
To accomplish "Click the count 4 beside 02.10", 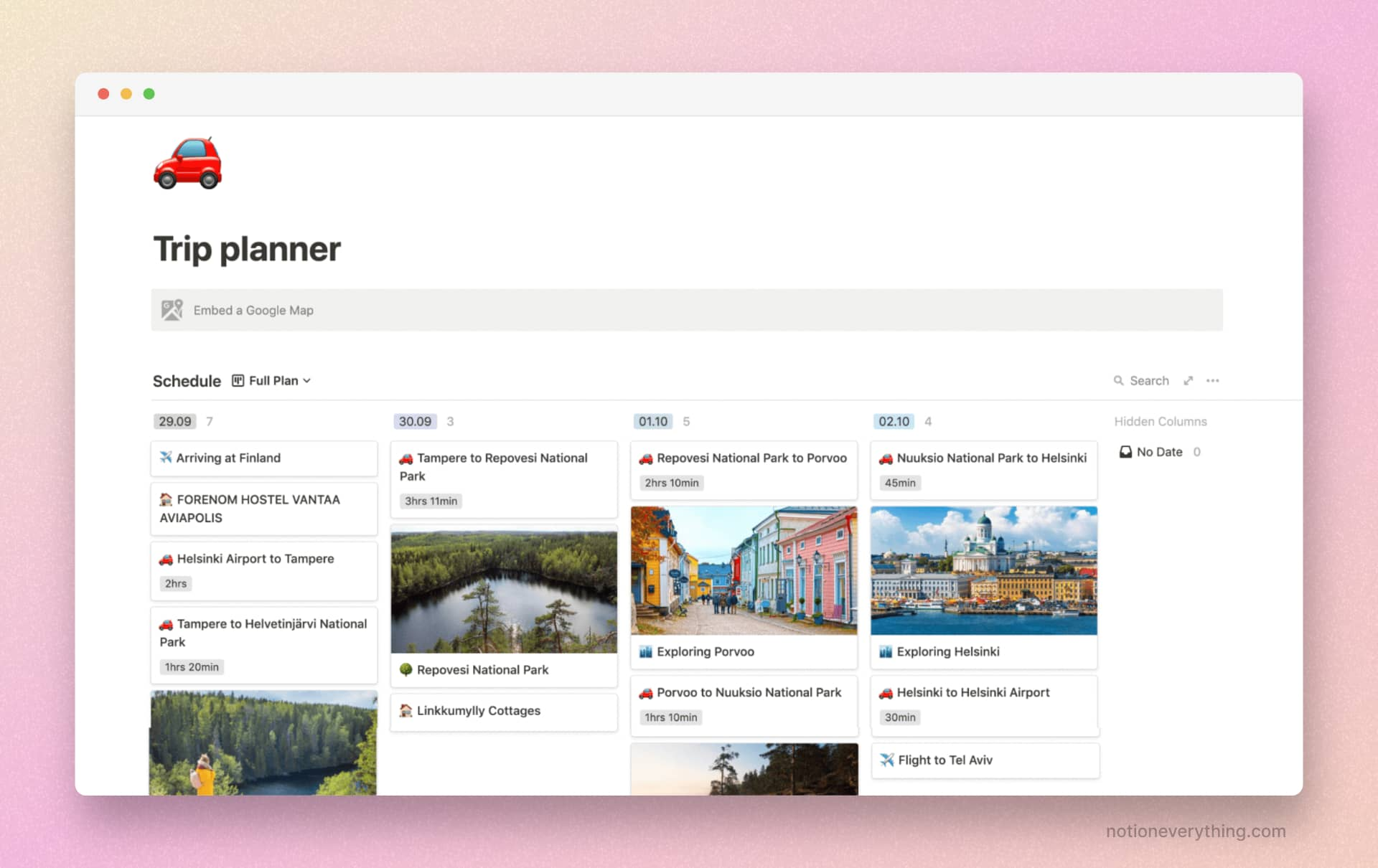I will (928, 421).
